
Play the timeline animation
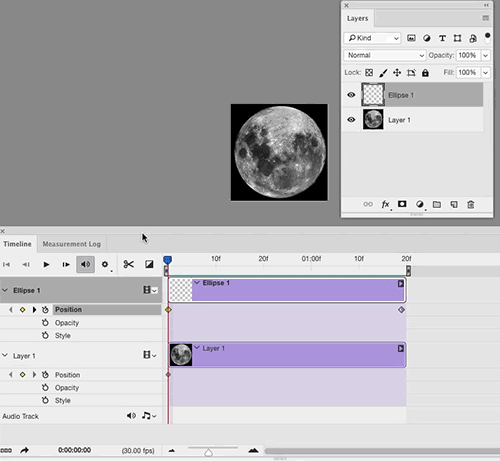pos(46,264)
